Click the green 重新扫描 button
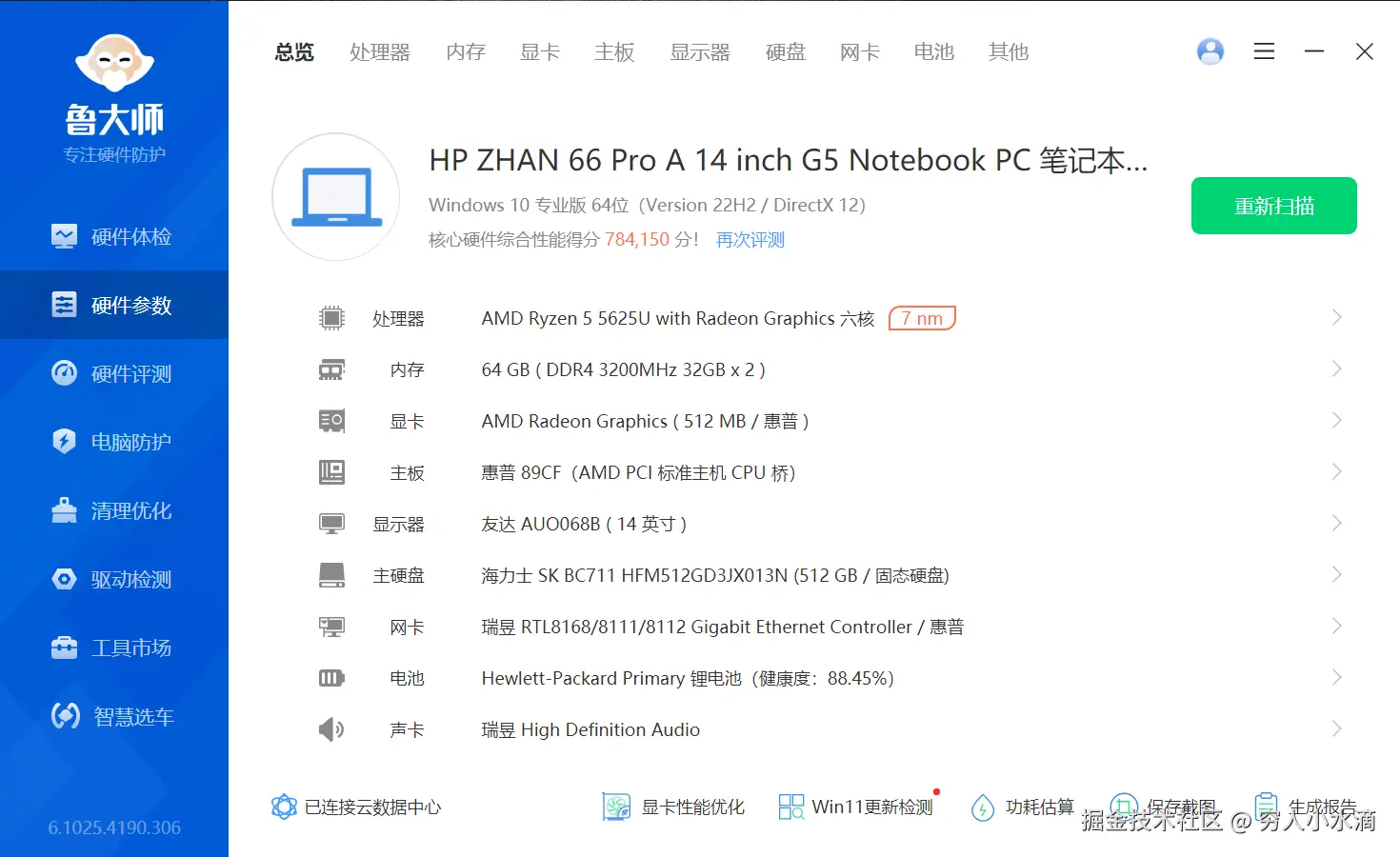Image resolution: width=1400 pixels, height=857 pixels. pyautogui.click(x=1274, y=206)
